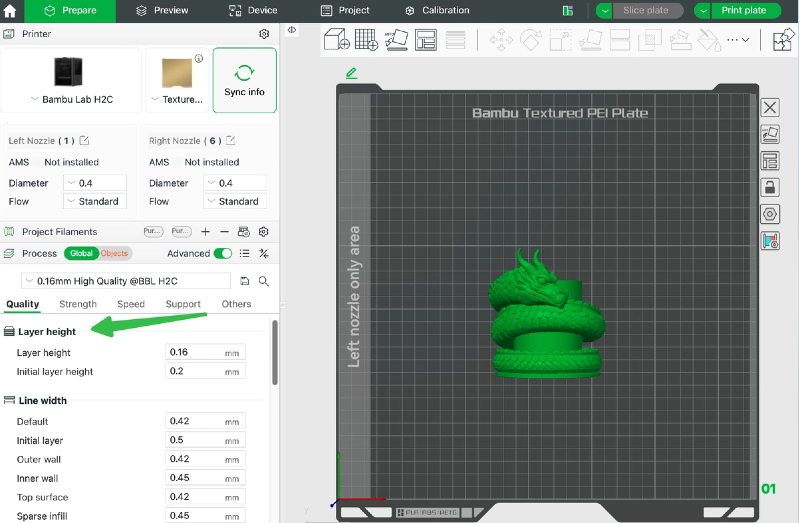Click the Outer wall line width field
The image size is (800, 523).
[205, 459]
